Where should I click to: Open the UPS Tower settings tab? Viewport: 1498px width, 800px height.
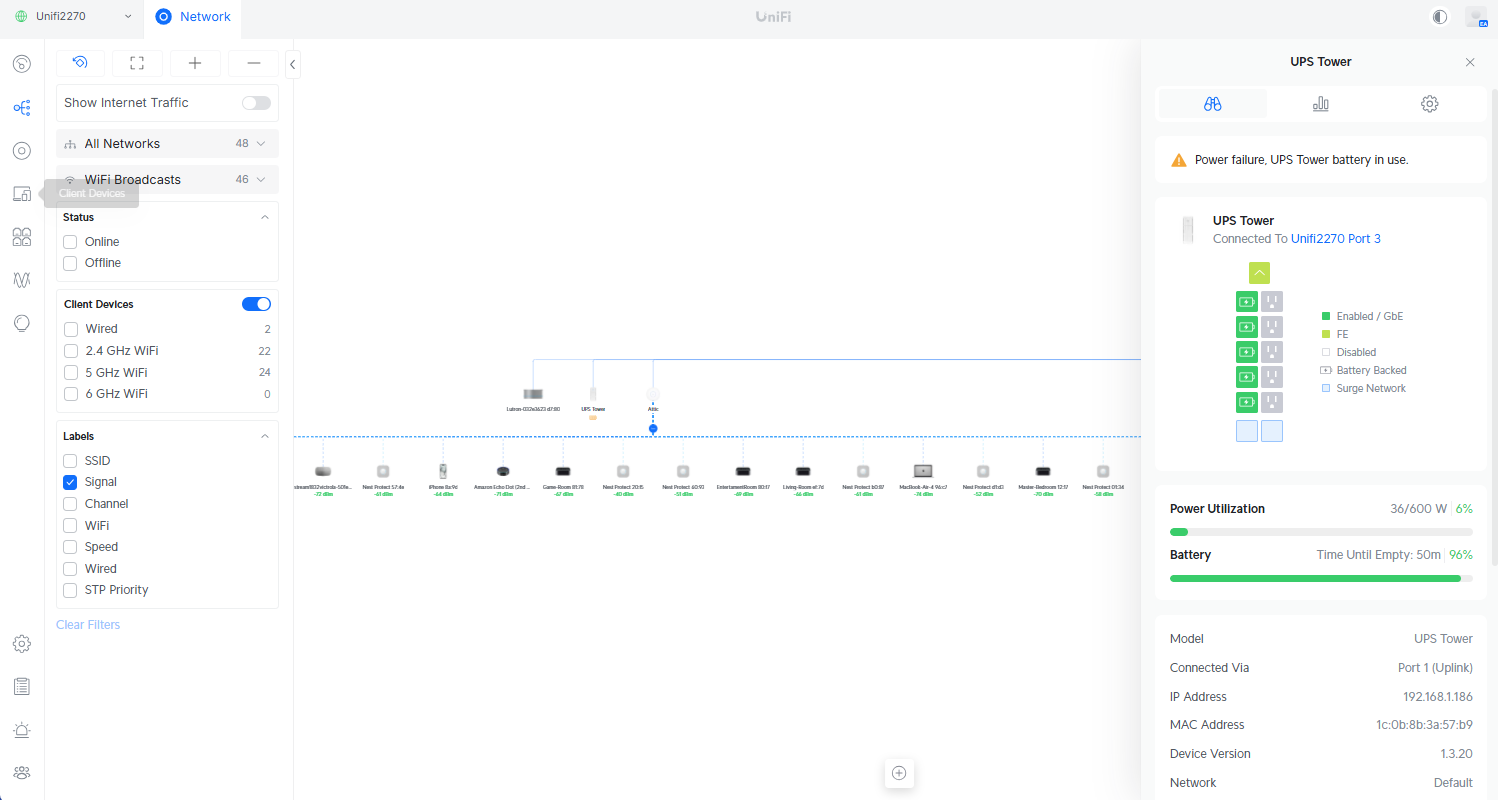pos(1429,104)
